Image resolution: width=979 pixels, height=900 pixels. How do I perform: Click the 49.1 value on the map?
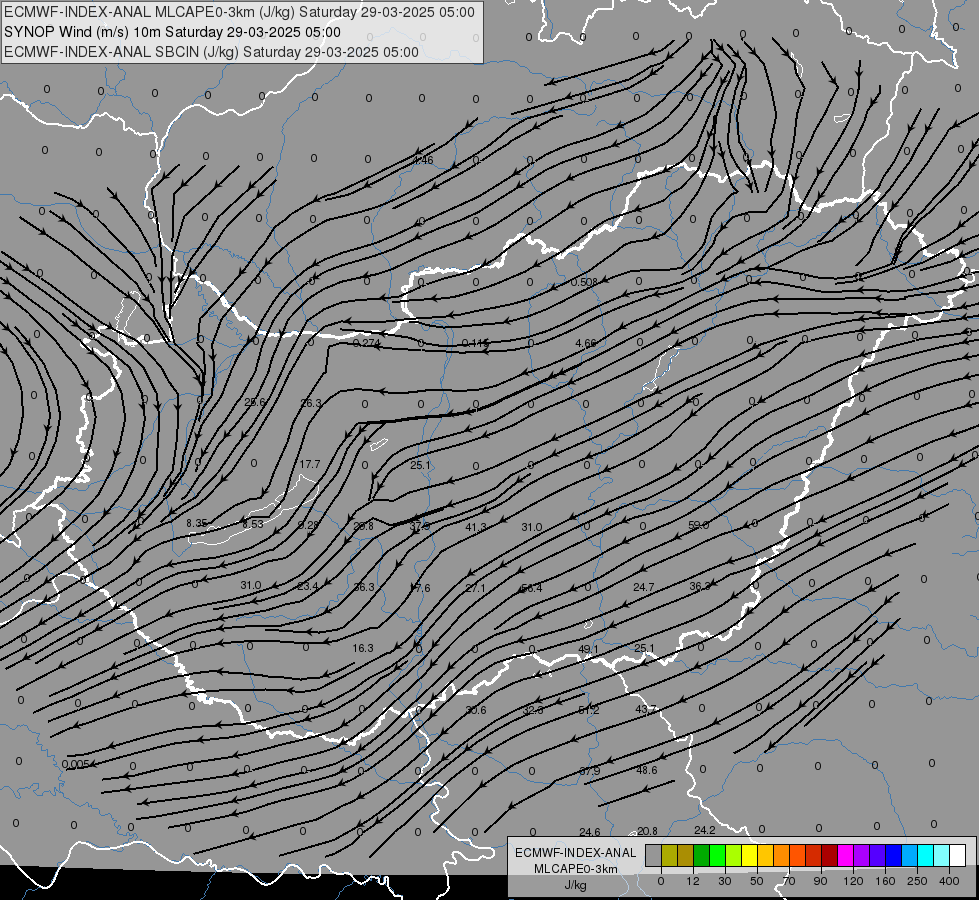pos(588,649)
